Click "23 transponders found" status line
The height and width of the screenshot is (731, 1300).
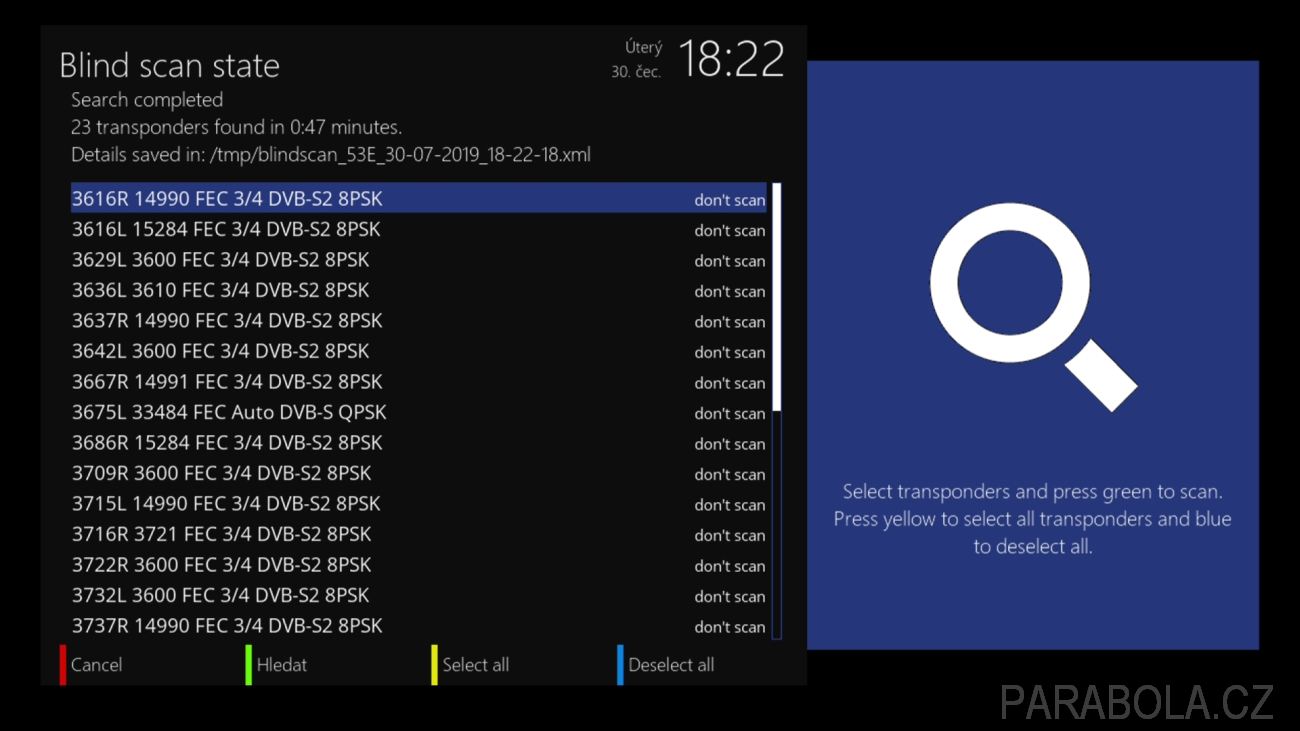tap(236, 128)
